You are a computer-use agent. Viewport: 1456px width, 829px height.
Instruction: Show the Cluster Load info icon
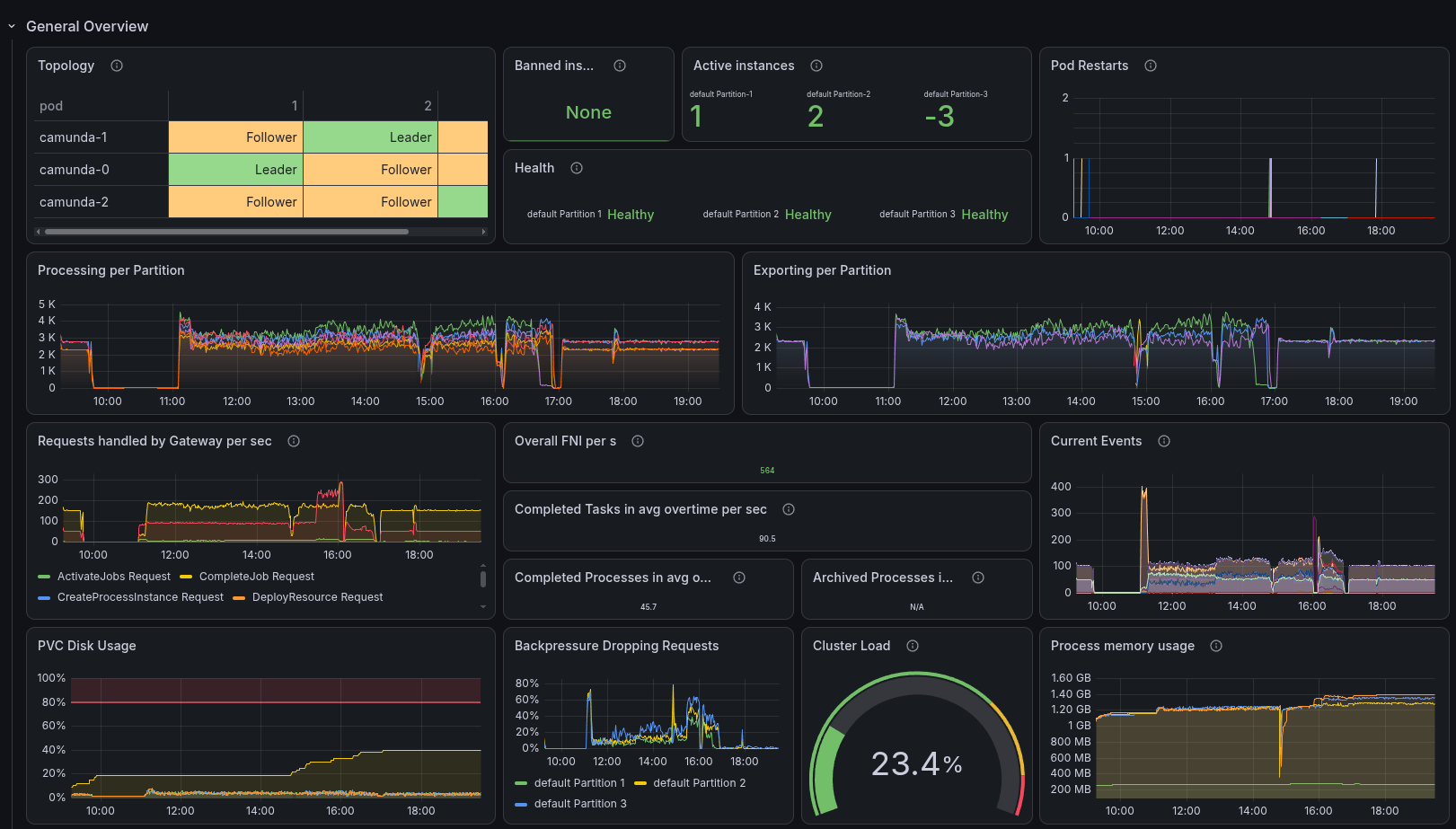[x=913, y=646]
